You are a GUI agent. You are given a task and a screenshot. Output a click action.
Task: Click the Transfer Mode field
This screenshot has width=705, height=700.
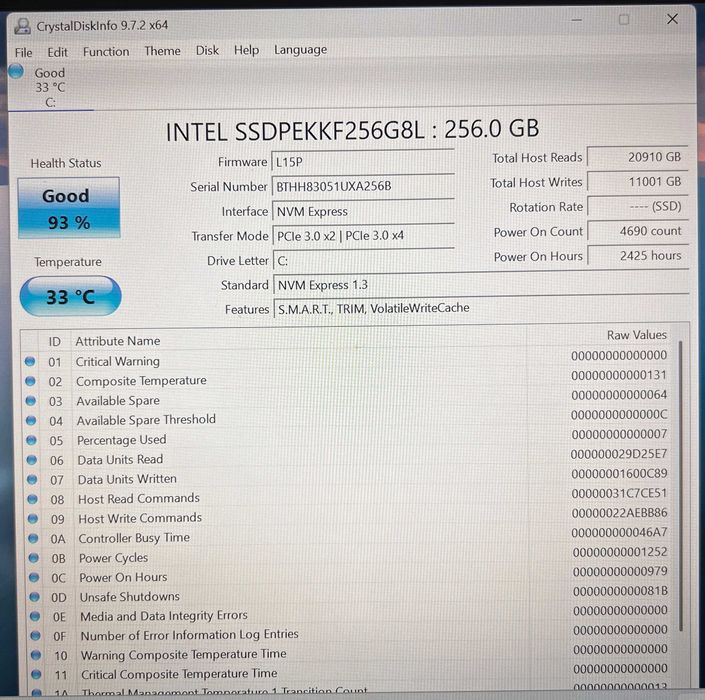click(364, 236)
